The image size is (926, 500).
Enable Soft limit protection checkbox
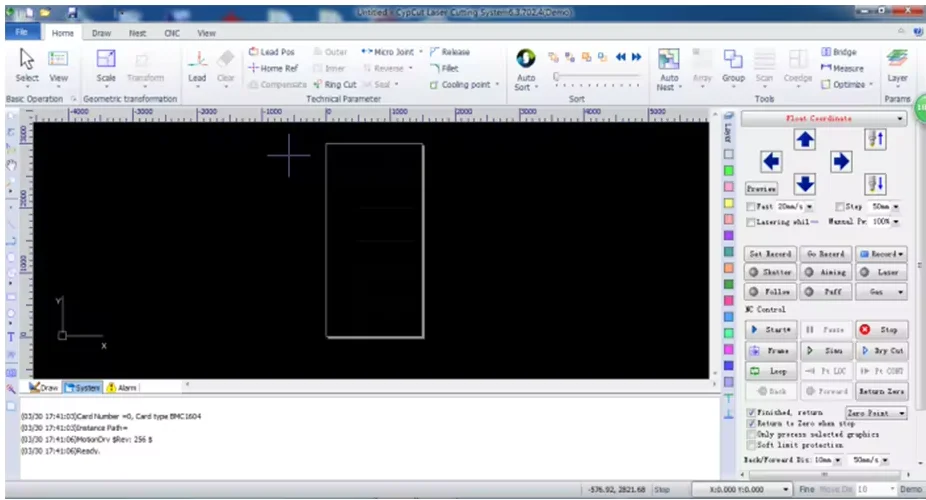pos(752,445)
